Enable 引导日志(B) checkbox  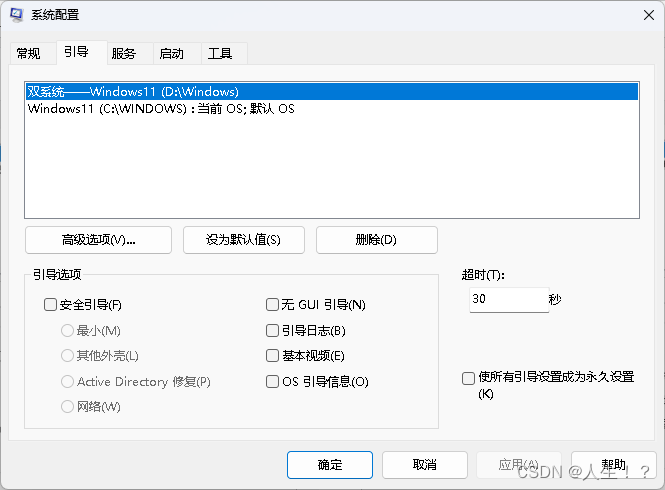[272, 330]
